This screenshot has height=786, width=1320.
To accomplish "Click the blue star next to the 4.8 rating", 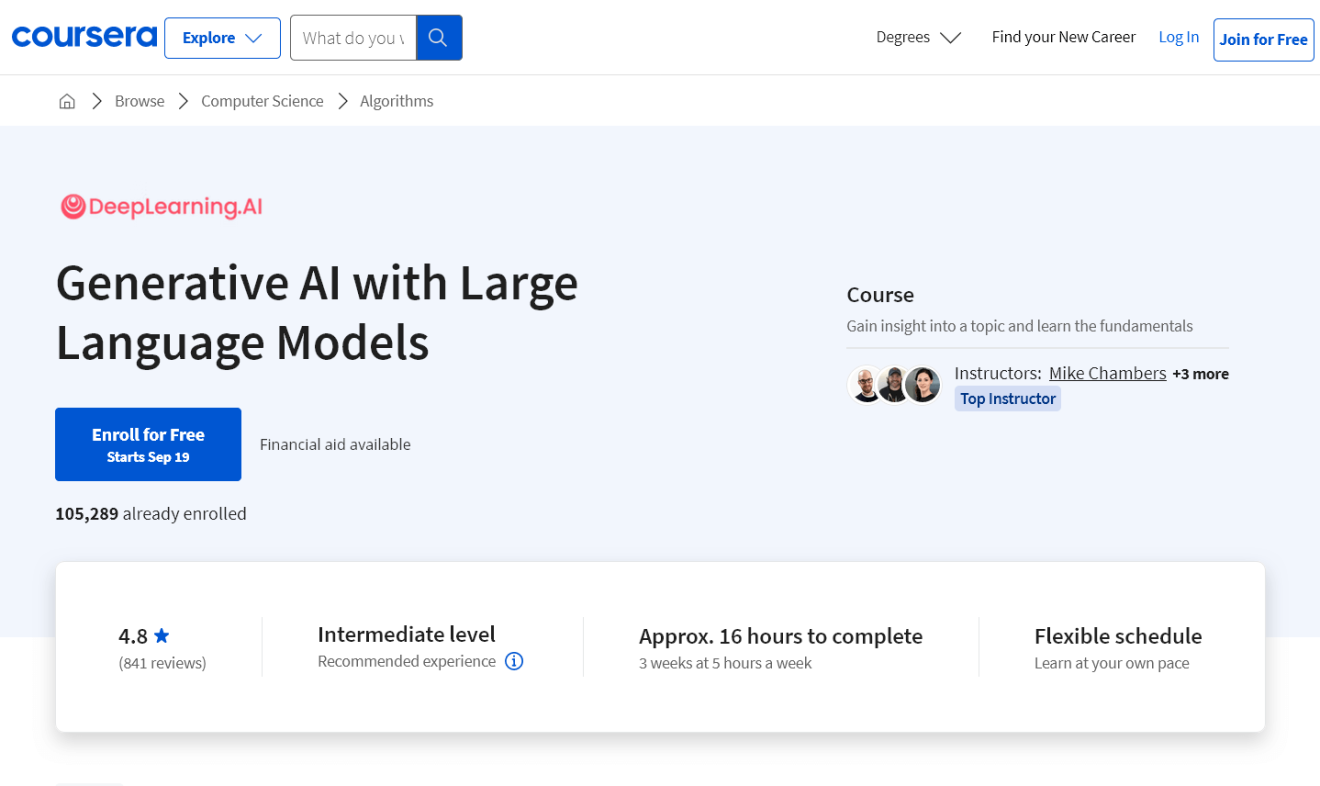I will [162, 635].
